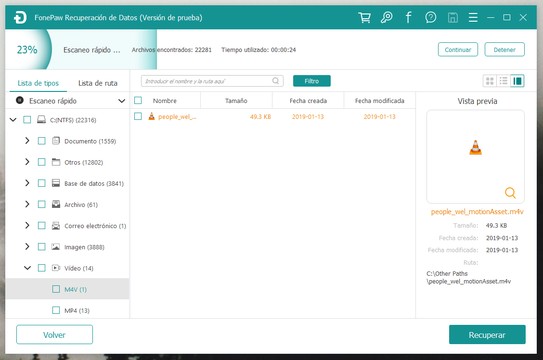Switch to Lista de tipos tab
The image size is (543, 360).
(38, 83)
